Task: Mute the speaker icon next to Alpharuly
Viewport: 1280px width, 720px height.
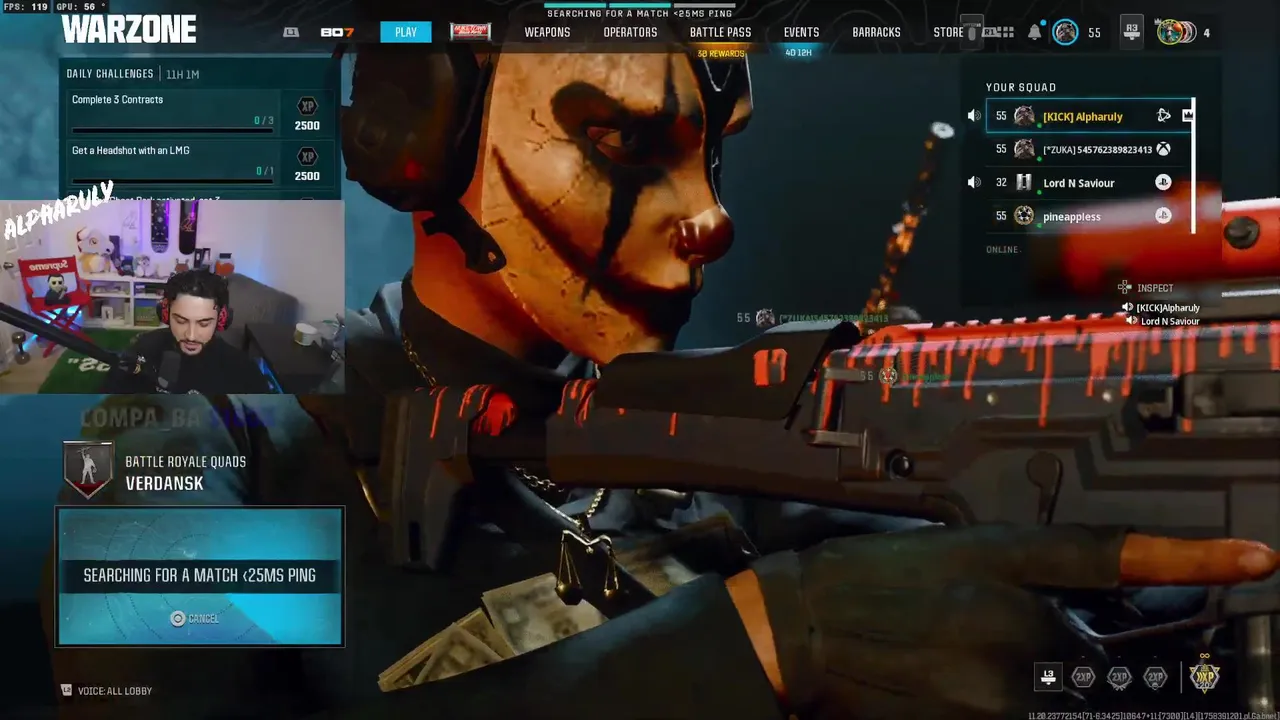Action: 974,116
